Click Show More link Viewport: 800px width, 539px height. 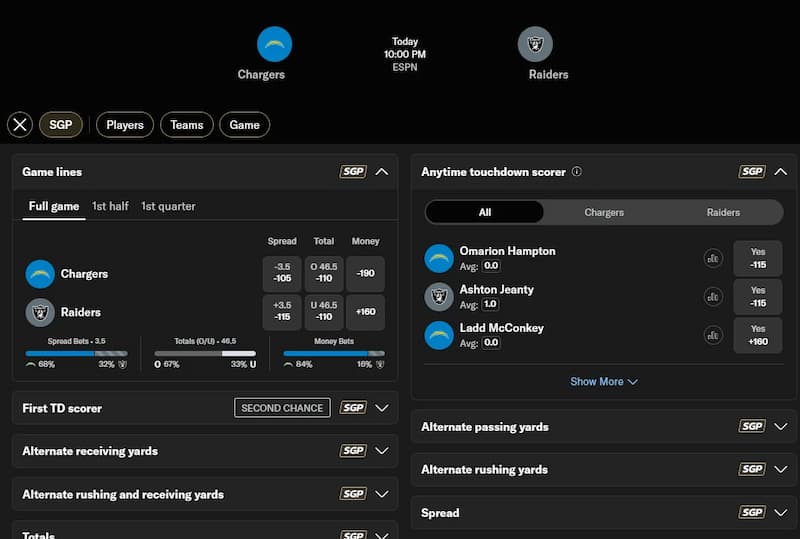(x=604, y=382)
